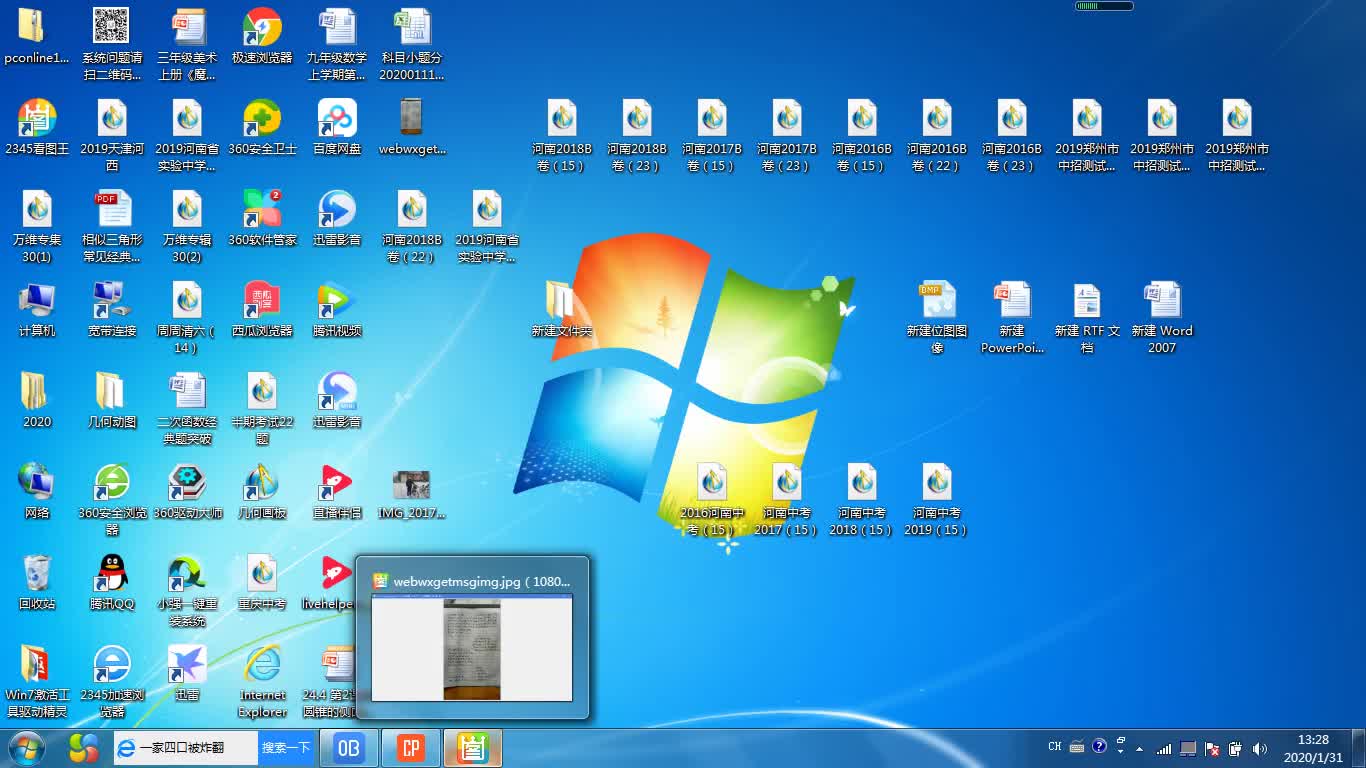This screenshot has width=1366, height=768.
Task: Open the 2345看图王 desktop shortcut
Action: point(37,127)
